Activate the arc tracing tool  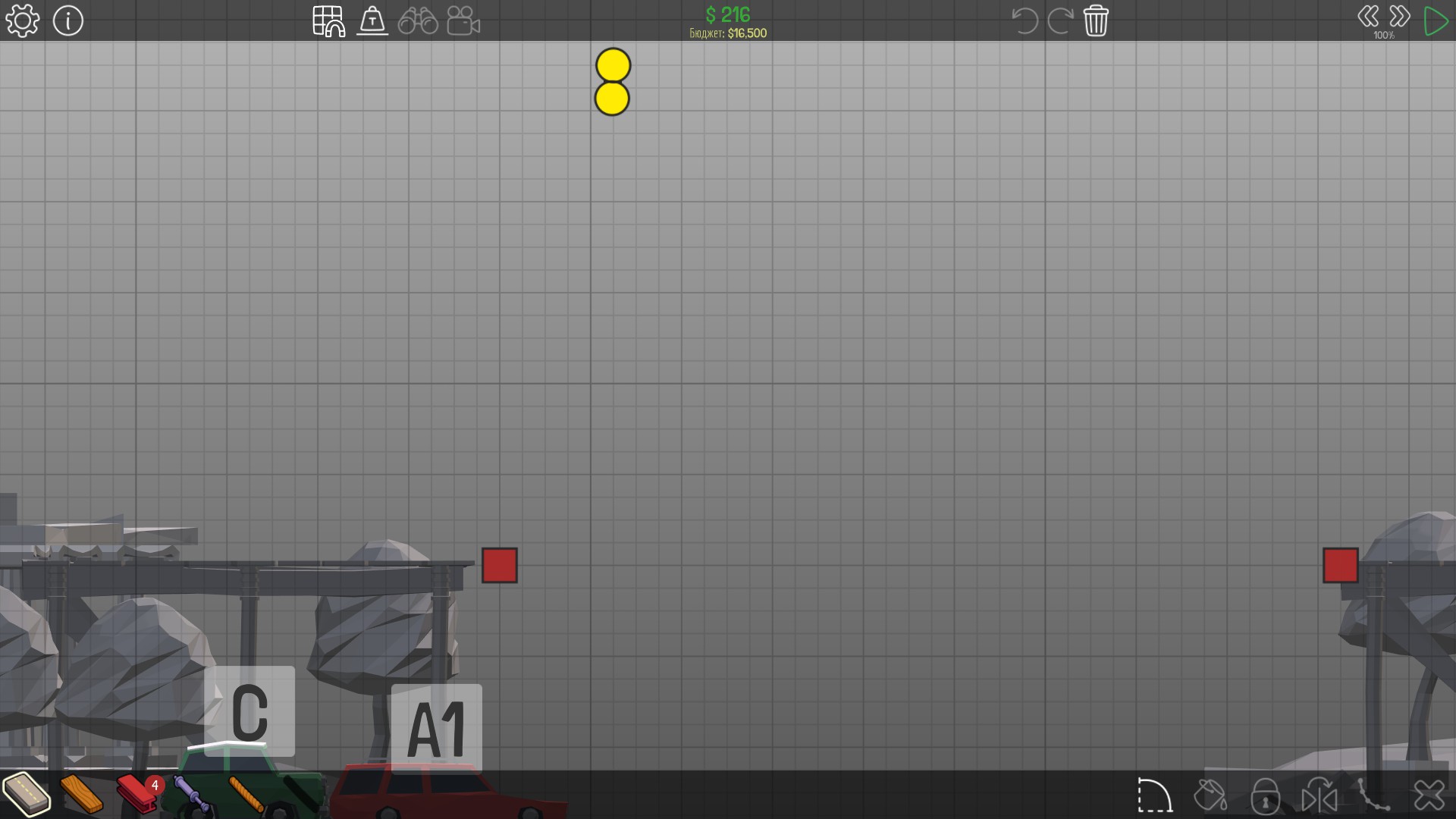(1154, 795)
